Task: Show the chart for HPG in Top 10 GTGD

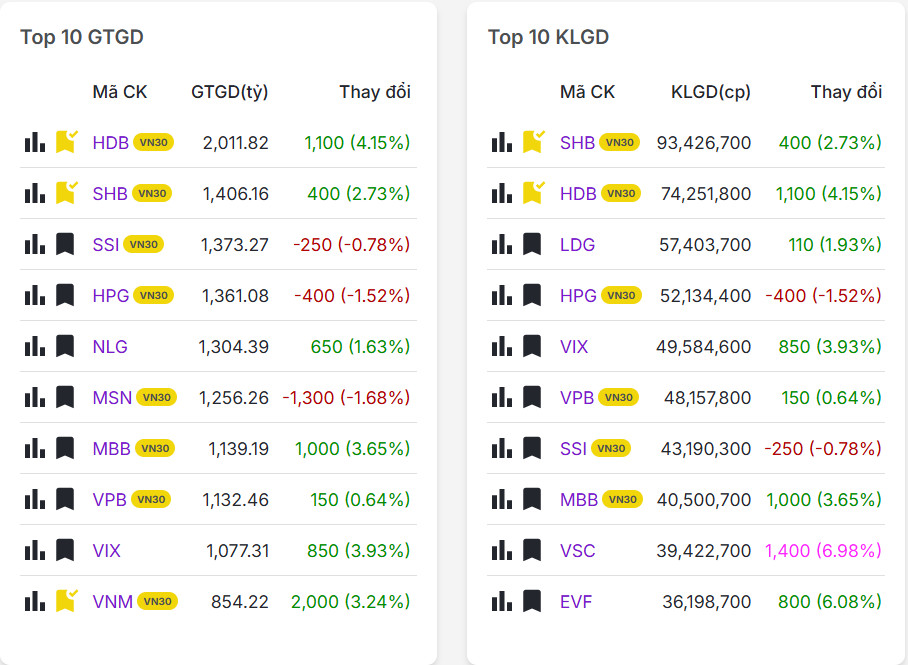Action: click(x=35, y=295)
